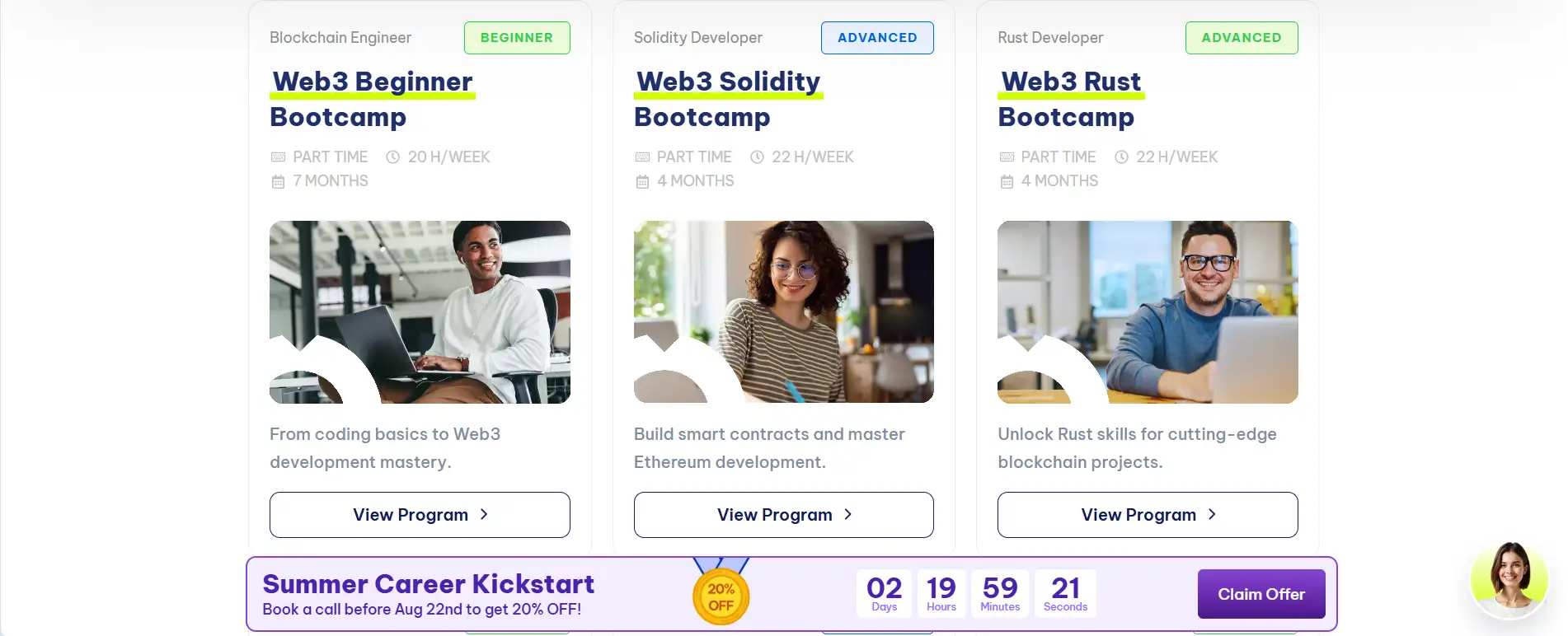
Task: Open View Program for Web3 Solidity Bootcamp
Action: (x=783, y=515)
